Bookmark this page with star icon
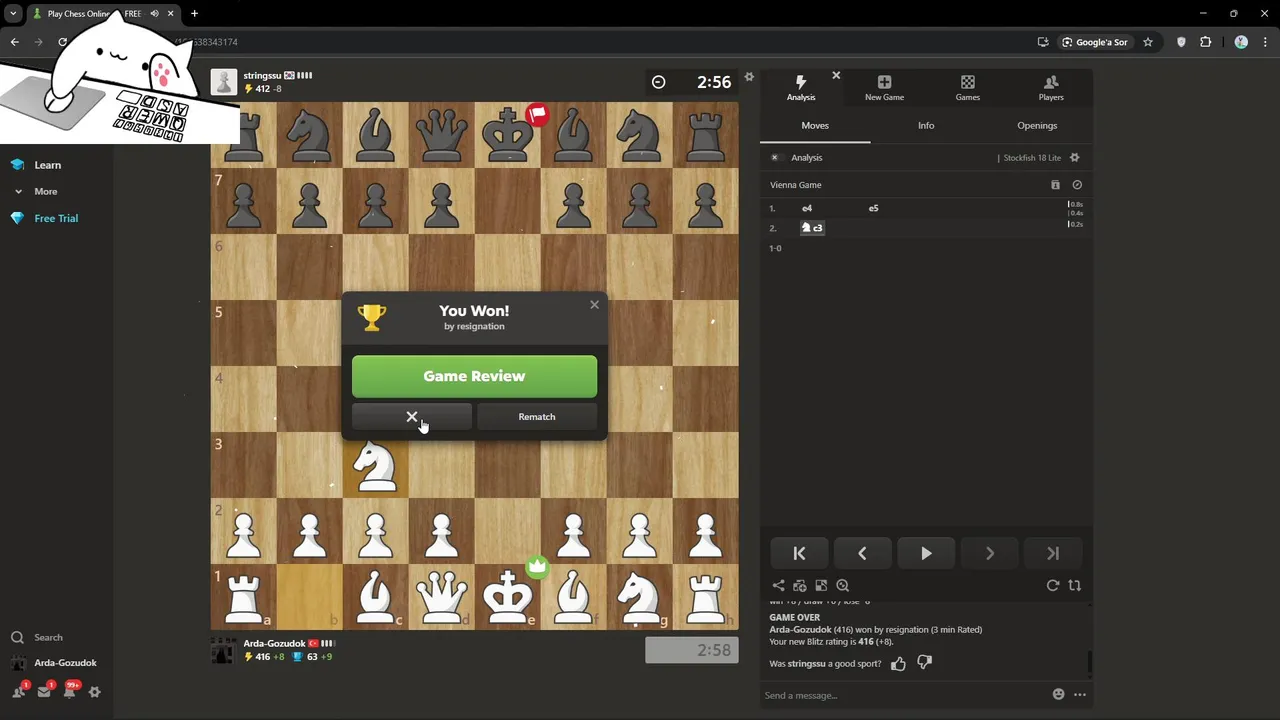The width and height of the screenshot is (1280, 720). coord(1148,42)
